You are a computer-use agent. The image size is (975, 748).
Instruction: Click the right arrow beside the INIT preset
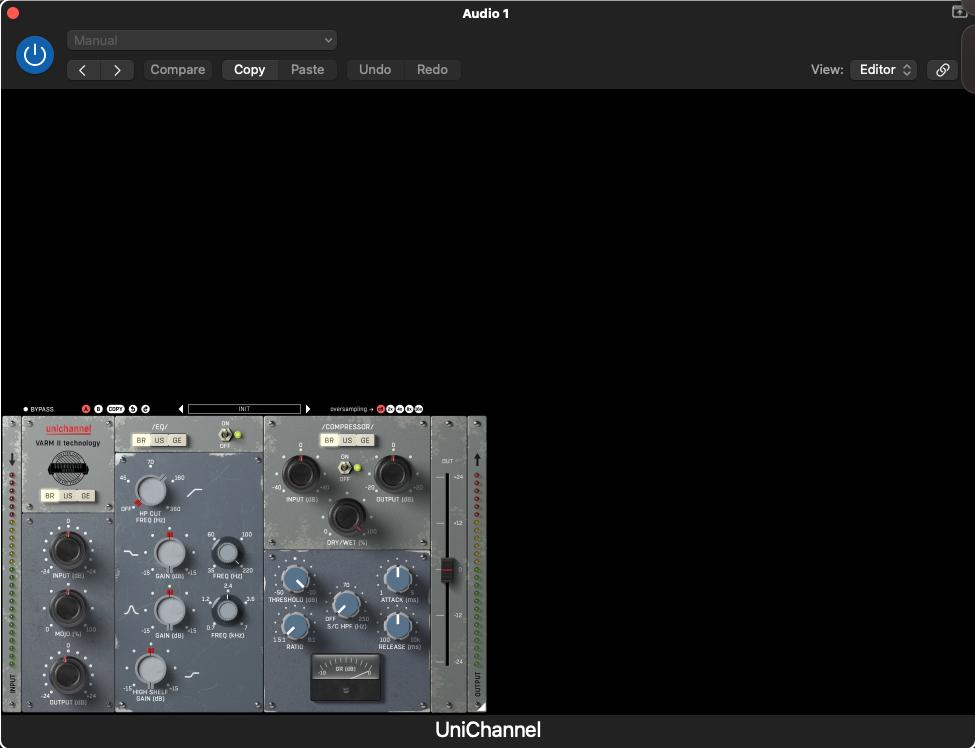(308, 409)
